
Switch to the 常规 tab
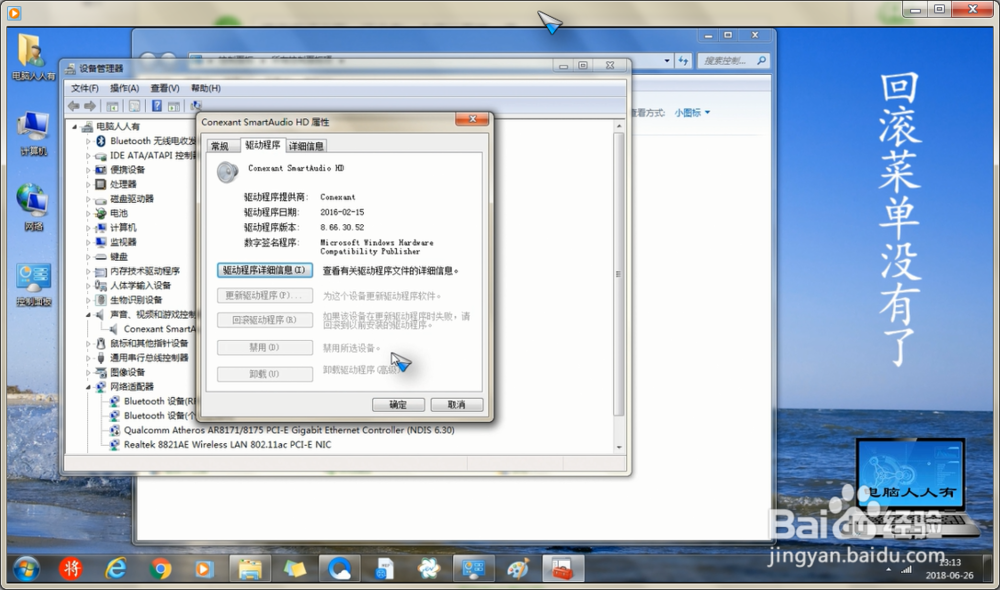(220, 146)
